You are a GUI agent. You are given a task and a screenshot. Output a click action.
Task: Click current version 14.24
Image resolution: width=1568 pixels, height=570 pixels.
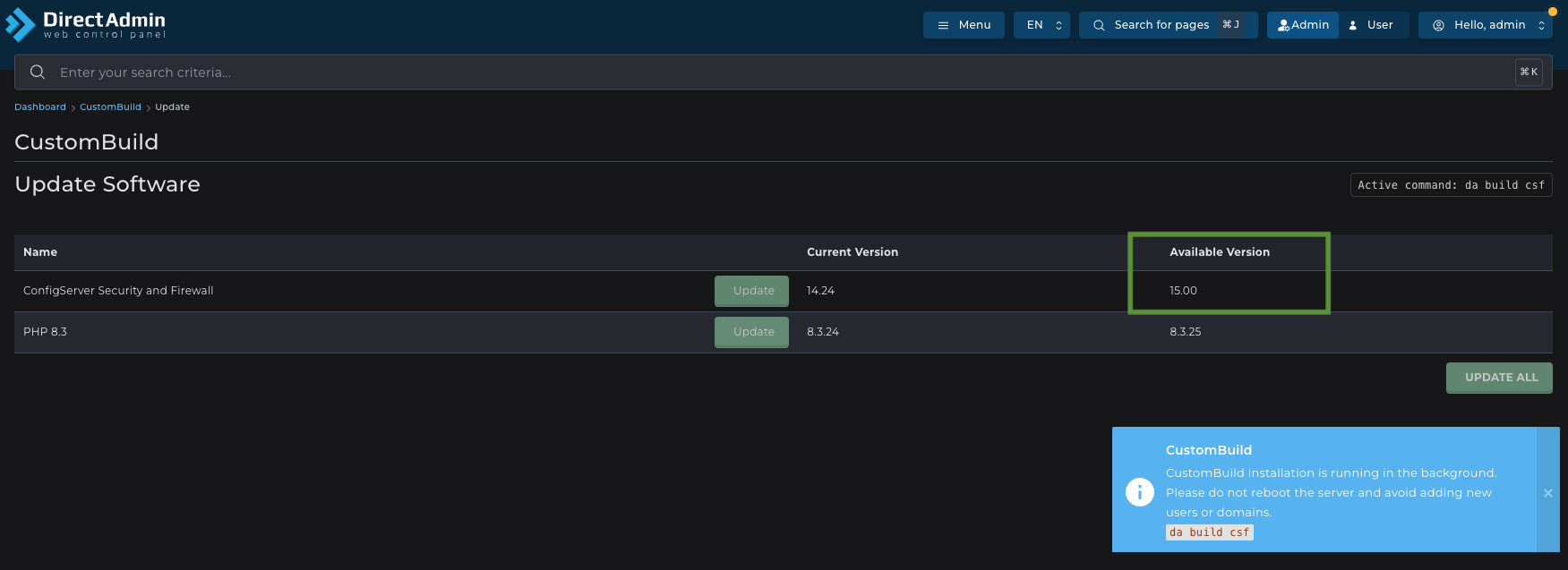(820, 291)
